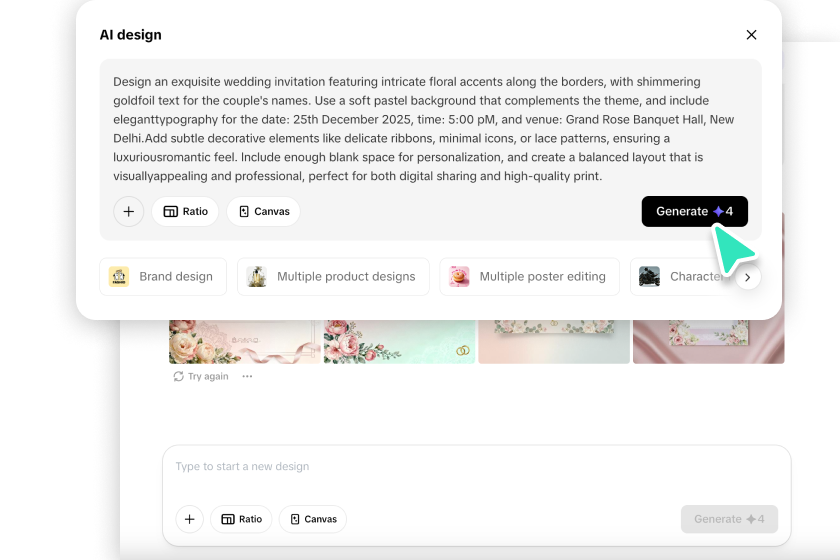The image size is (840, 560).
Task: Select the Brand design suggestion
Action: [163, 277]
